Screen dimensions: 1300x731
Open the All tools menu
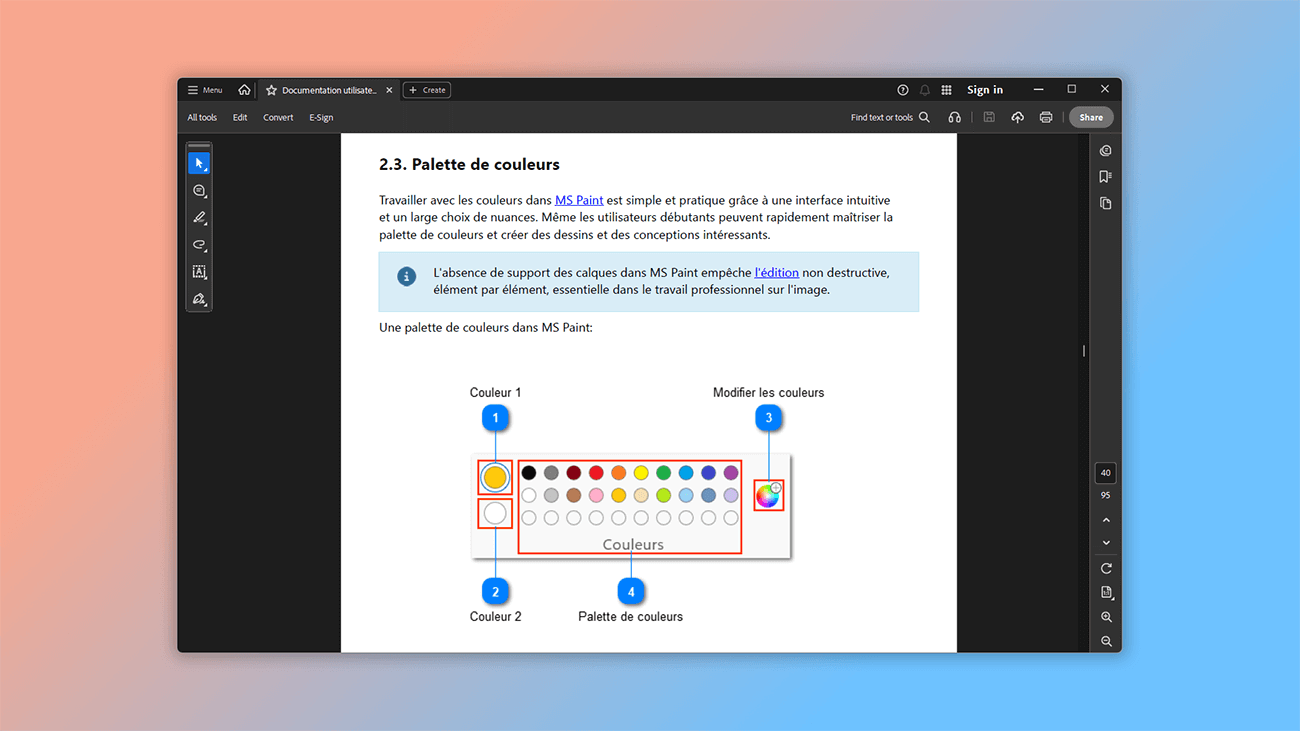coord(202,117)
